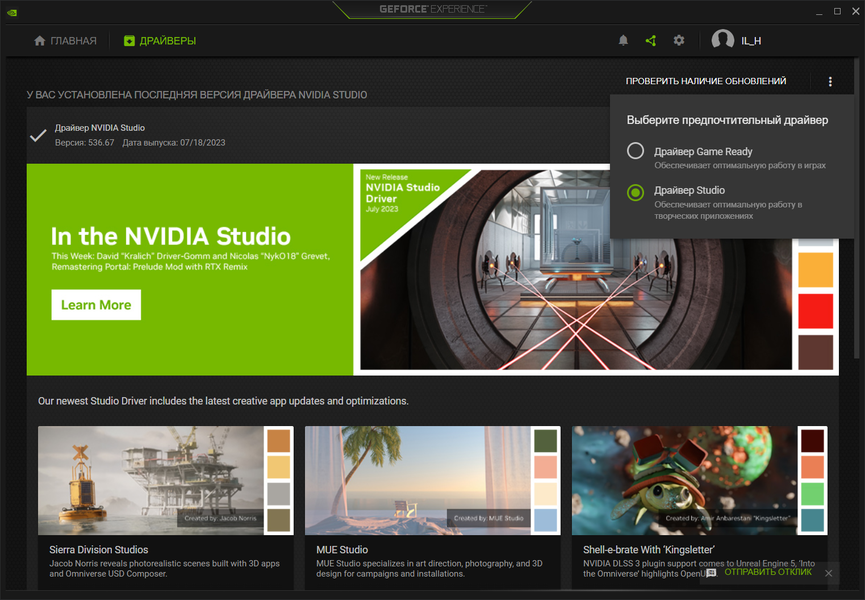
Task: Open settings gear icon
Action: [x=679, y=40]
